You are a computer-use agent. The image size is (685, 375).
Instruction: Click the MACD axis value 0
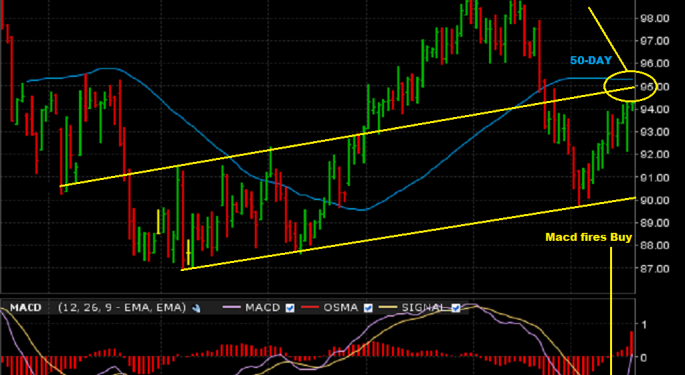click(x=644, y=358)
